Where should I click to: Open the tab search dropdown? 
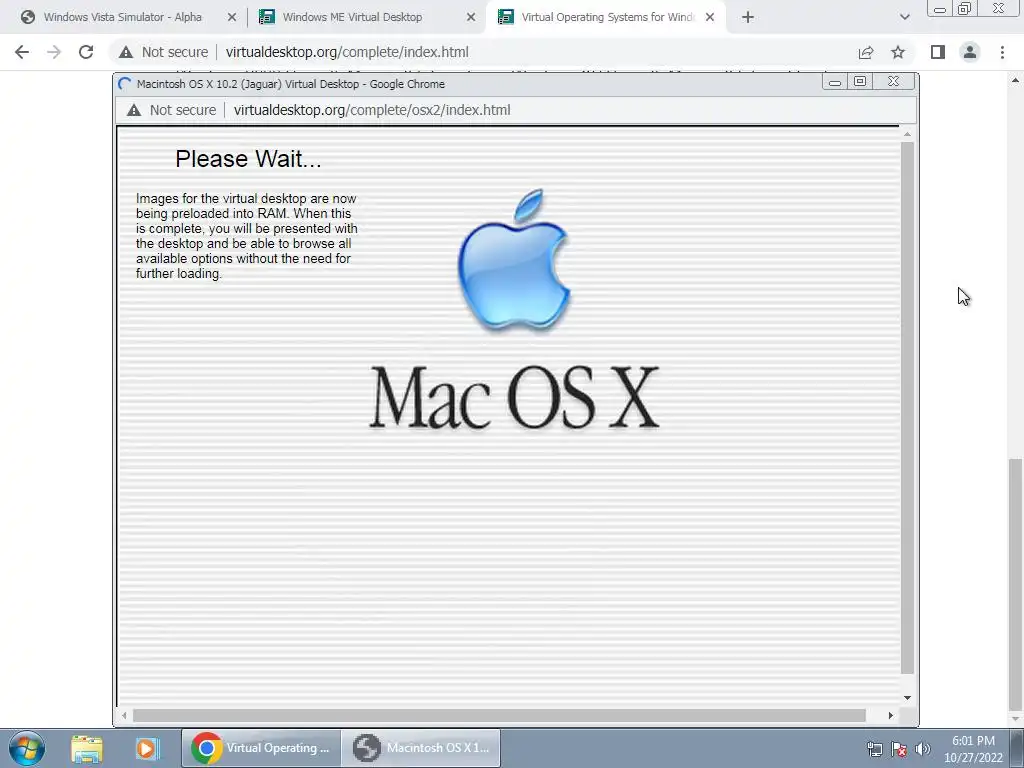[904, 18]
